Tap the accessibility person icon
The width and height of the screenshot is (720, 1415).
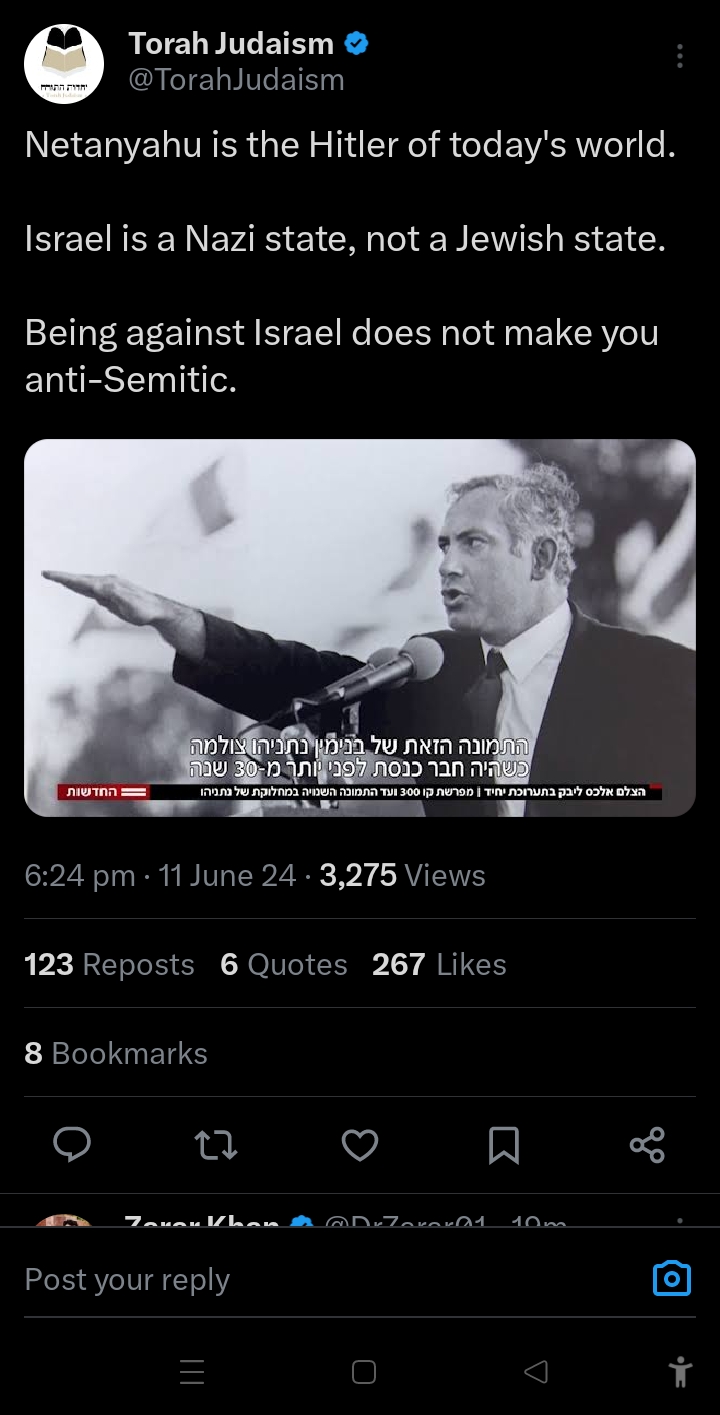pyautogui.click(x=680, y=1372)
